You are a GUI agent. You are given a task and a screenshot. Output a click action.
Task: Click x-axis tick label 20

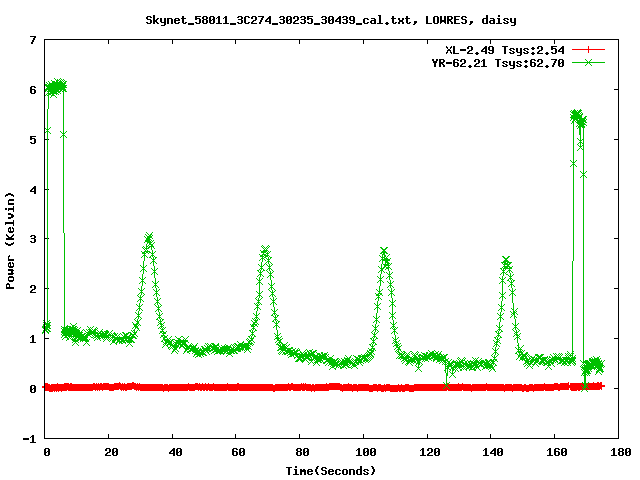(x=111, y=452)
